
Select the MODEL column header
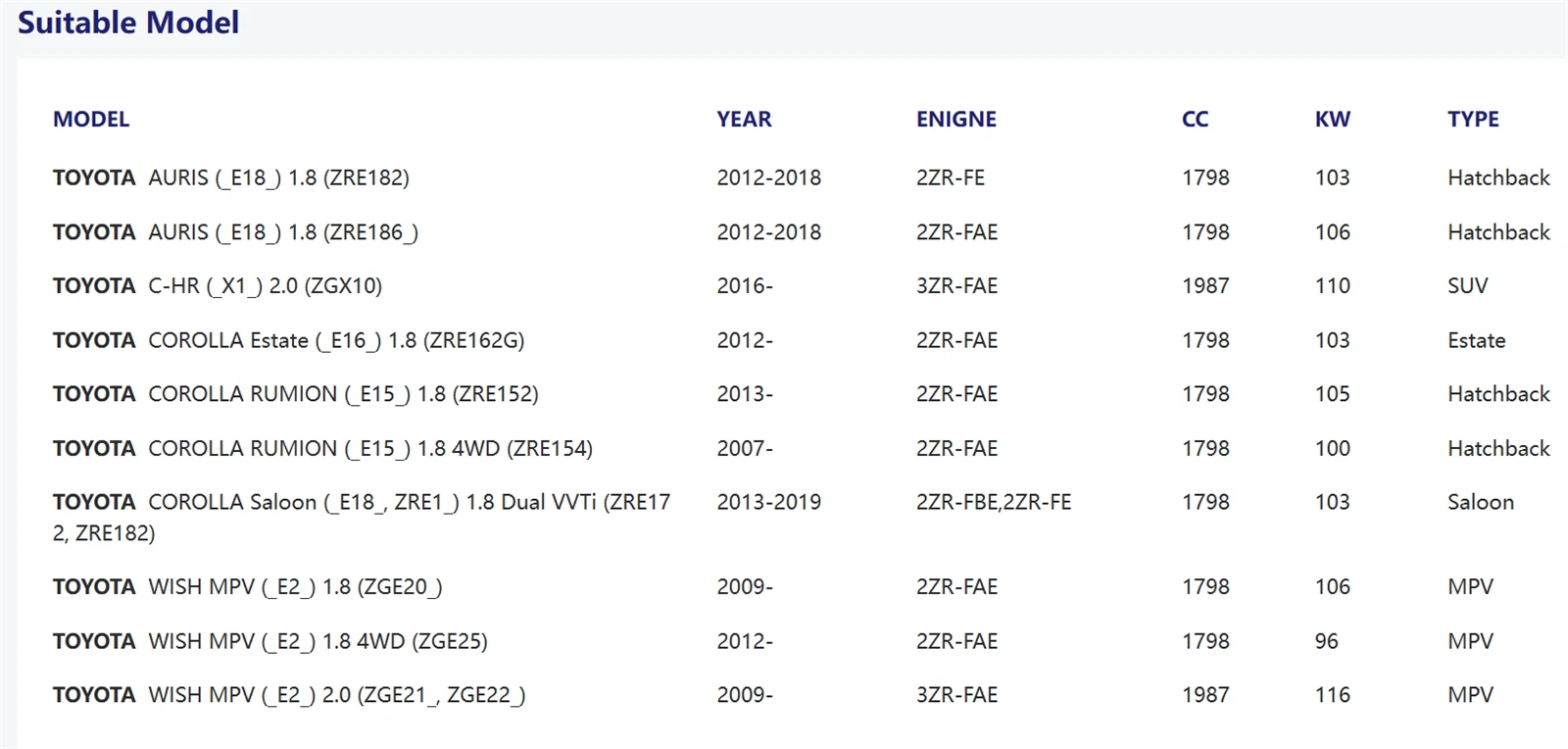(x=91, y=120)
